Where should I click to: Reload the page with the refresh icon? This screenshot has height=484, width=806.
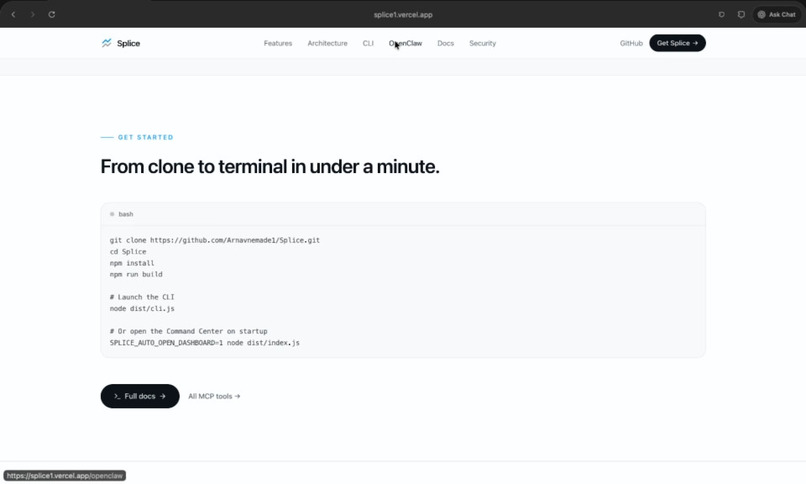pos(52,14)
